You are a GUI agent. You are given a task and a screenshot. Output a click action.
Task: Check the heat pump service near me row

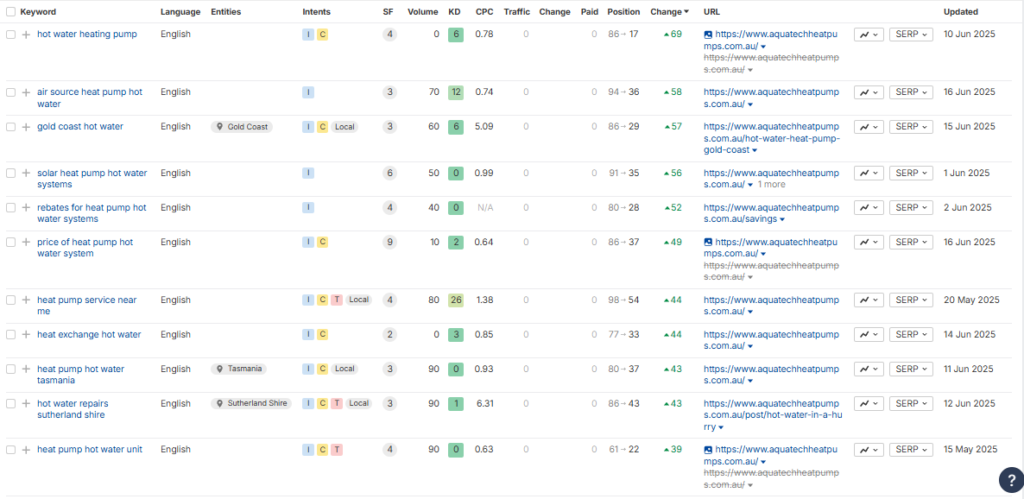click(10, 300)
